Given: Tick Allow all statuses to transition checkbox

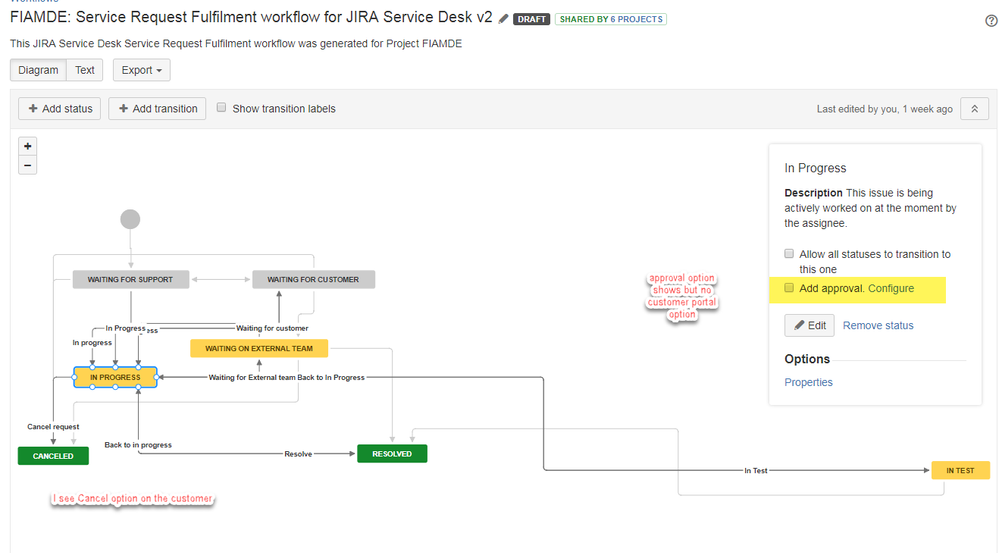Looking at the screenshot, I should point(789,254).
